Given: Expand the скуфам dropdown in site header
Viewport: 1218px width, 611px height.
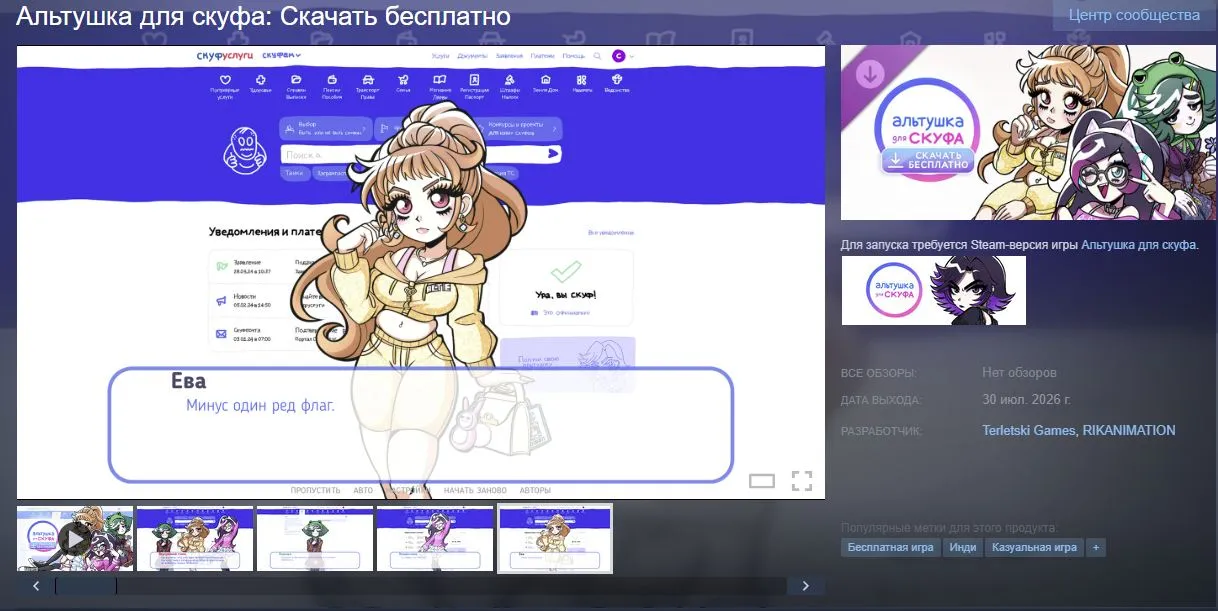Looking at the screenshot, I should [281, 56].
